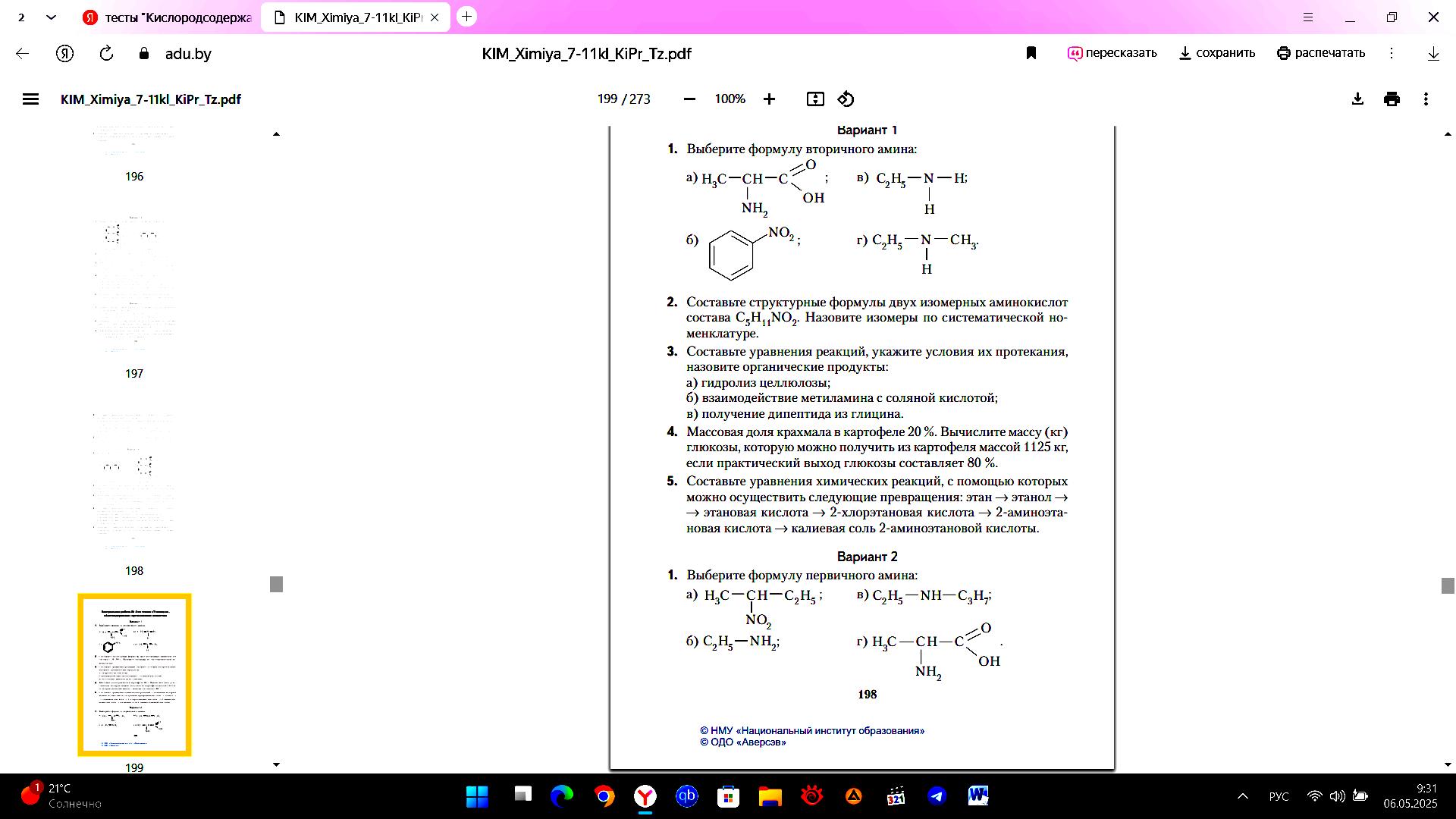This screenshot has height=819, width=1456.
Task: Open the weather widget 21°C Солнечно
Action: (x=61, y=796)
